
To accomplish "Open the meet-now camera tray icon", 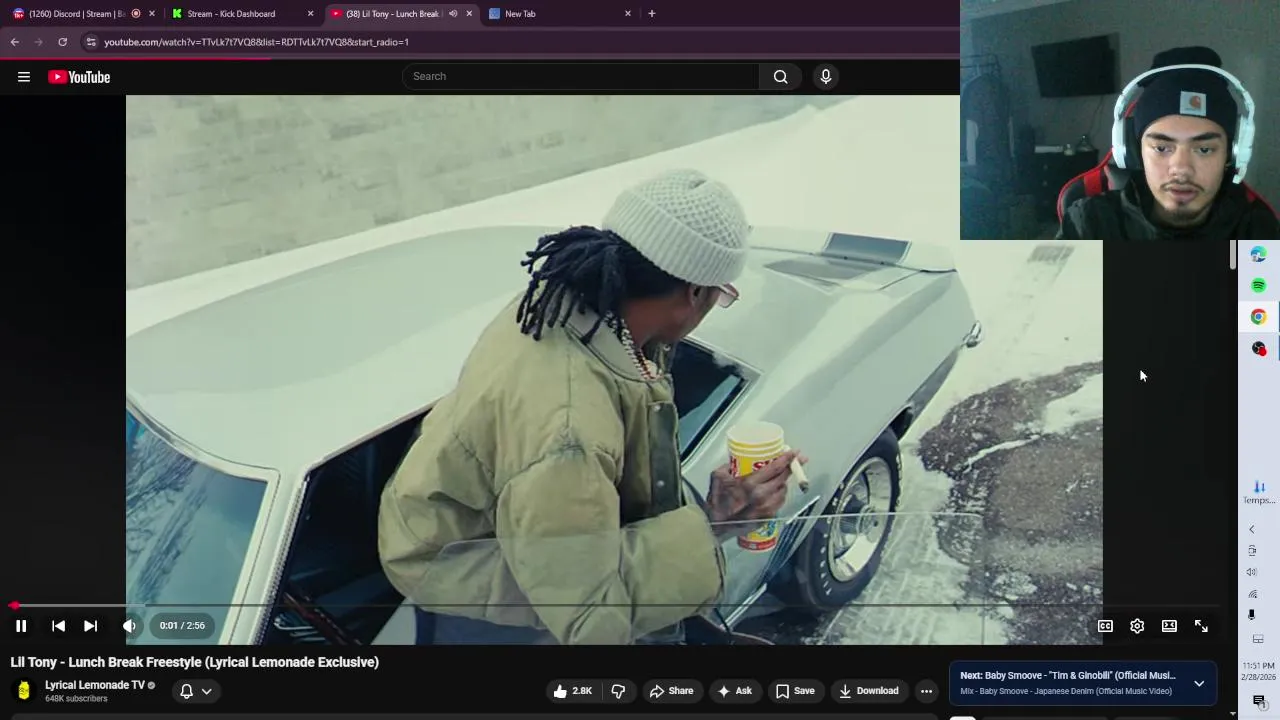I will 1252,551.
